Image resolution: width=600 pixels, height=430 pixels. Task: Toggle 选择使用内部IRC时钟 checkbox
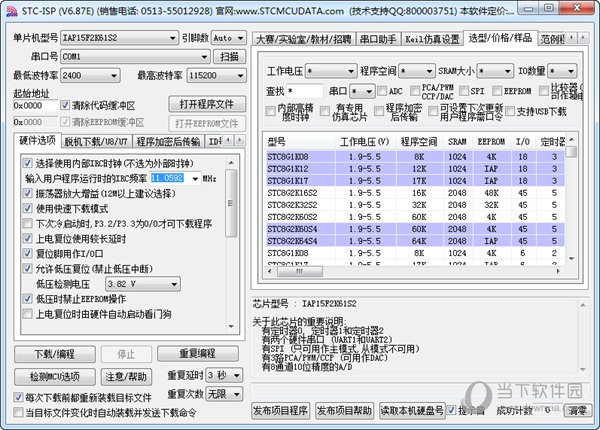(x=27, y=163)
